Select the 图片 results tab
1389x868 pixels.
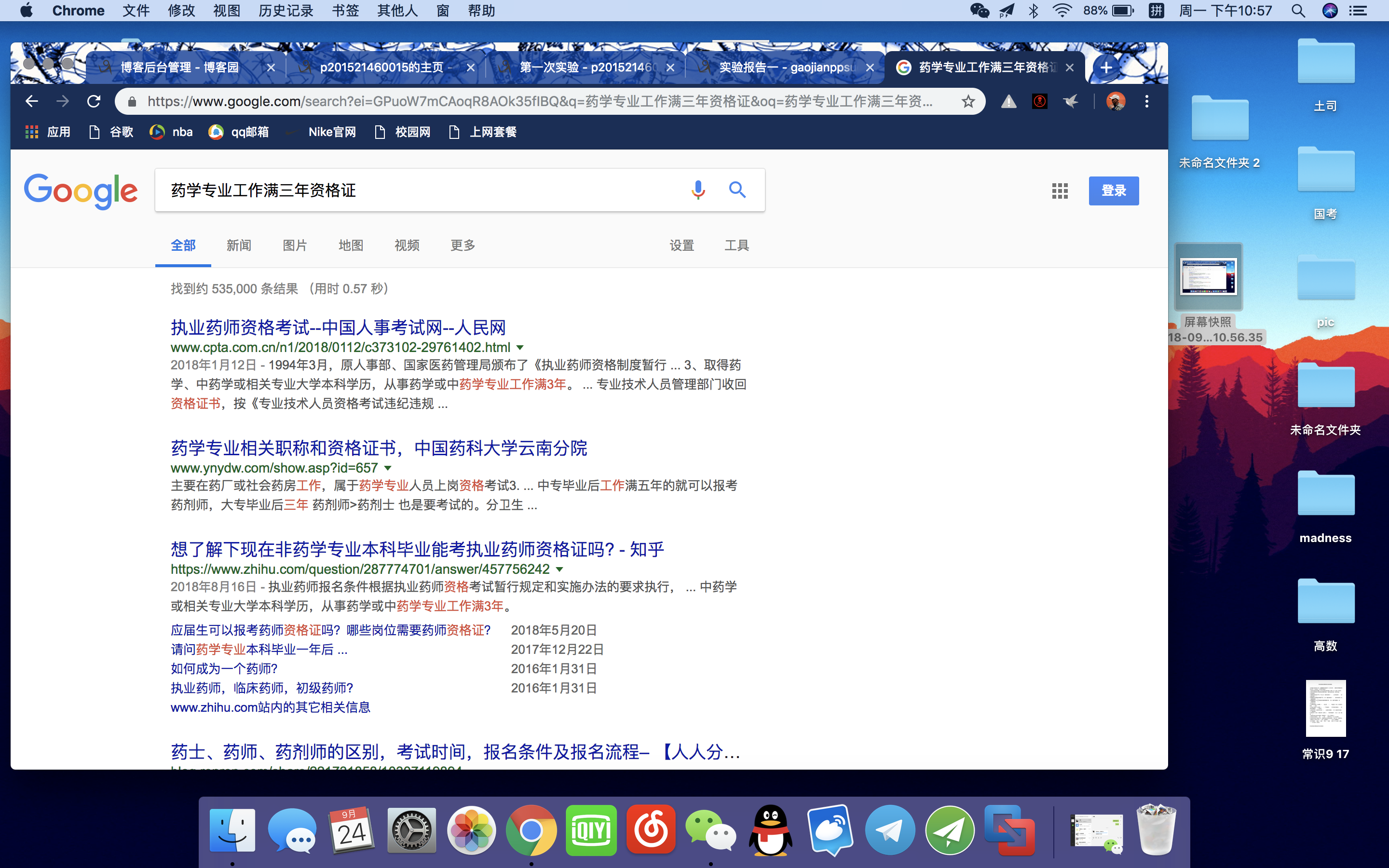pos(295,246)
